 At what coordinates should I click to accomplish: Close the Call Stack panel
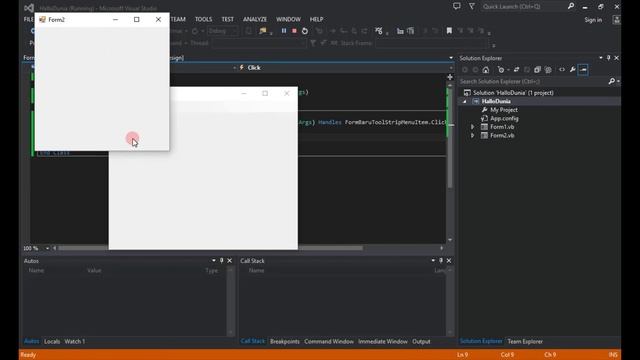click(449, 260)
